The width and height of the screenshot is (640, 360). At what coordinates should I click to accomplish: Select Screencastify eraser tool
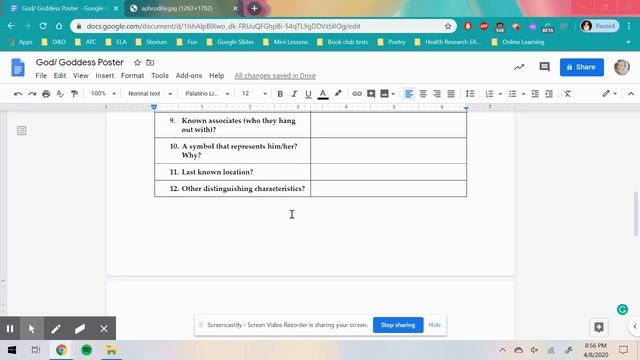(80, 329)
